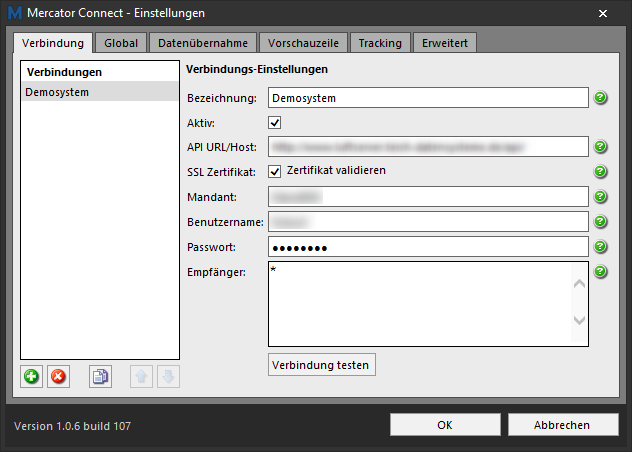Open help icon next to Mandant field
Screen dimensions: 632x452
(601, 196)
